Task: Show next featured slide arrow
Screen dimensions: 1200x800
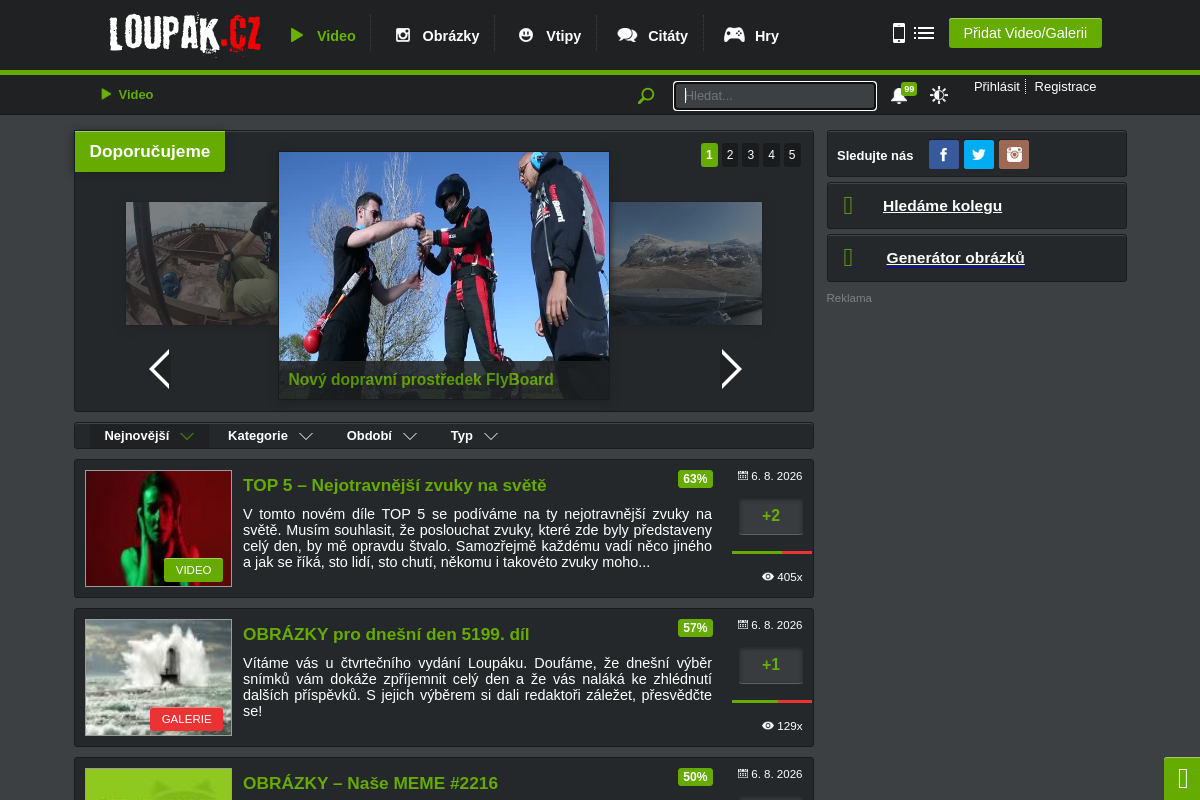Action: [x=732, y=369]
